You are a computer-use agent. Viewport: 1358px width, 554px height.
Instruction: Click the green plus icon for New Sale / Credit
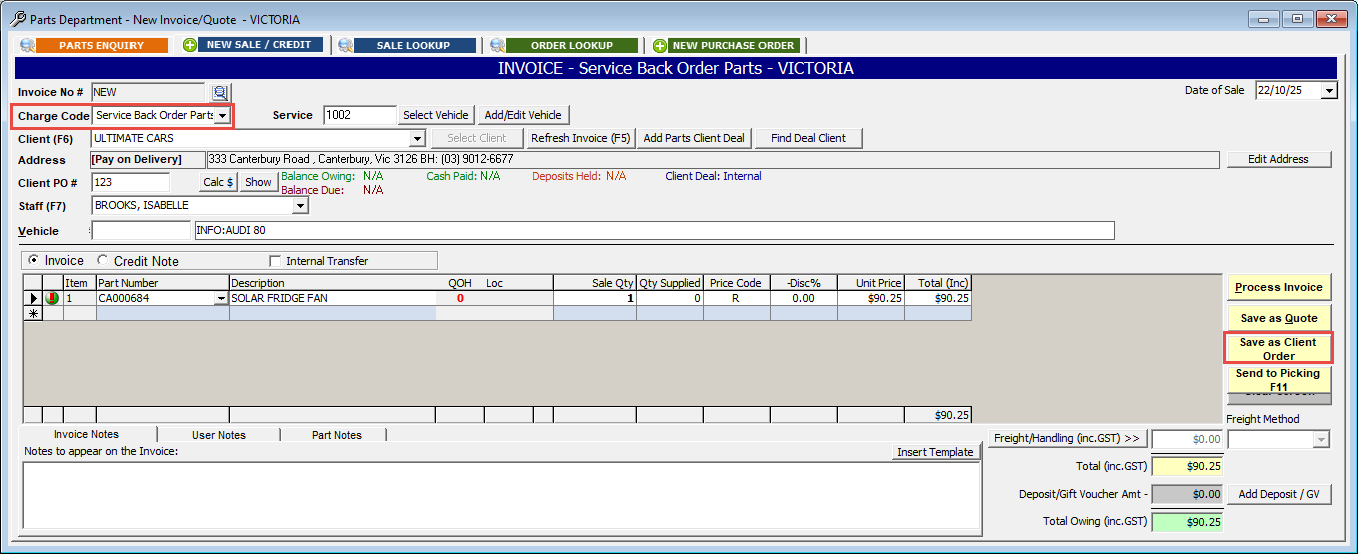point(190,45)
